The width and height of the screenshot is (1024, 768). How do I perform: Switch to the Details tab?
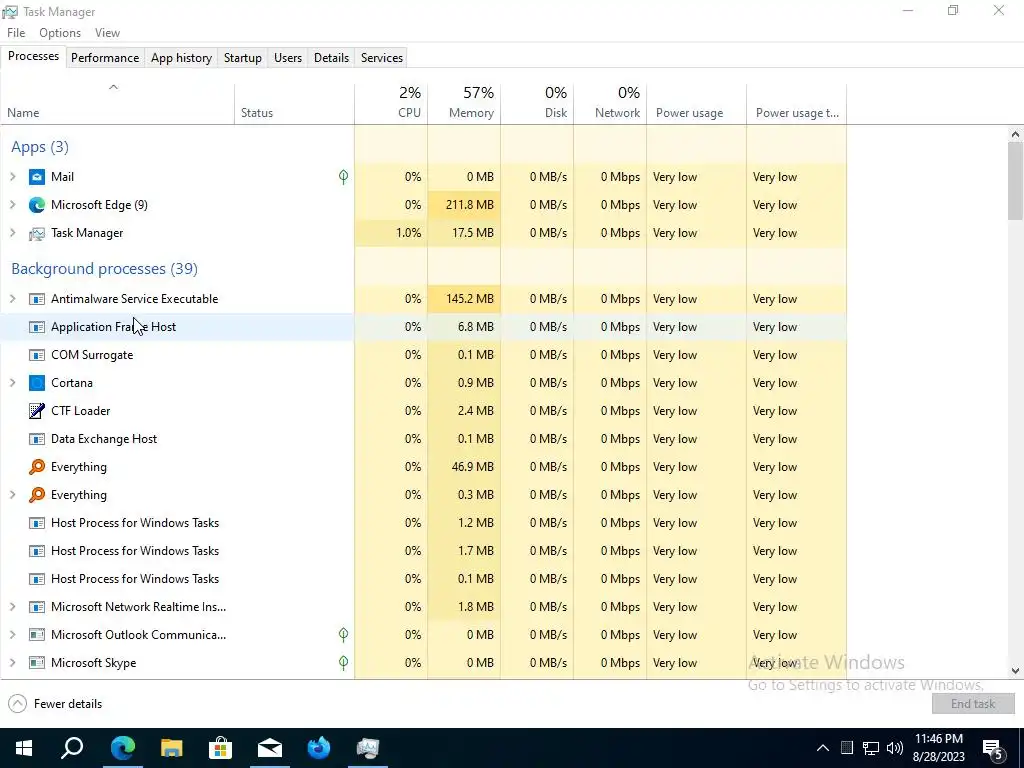pyautogui.click(x=331, y=57)
